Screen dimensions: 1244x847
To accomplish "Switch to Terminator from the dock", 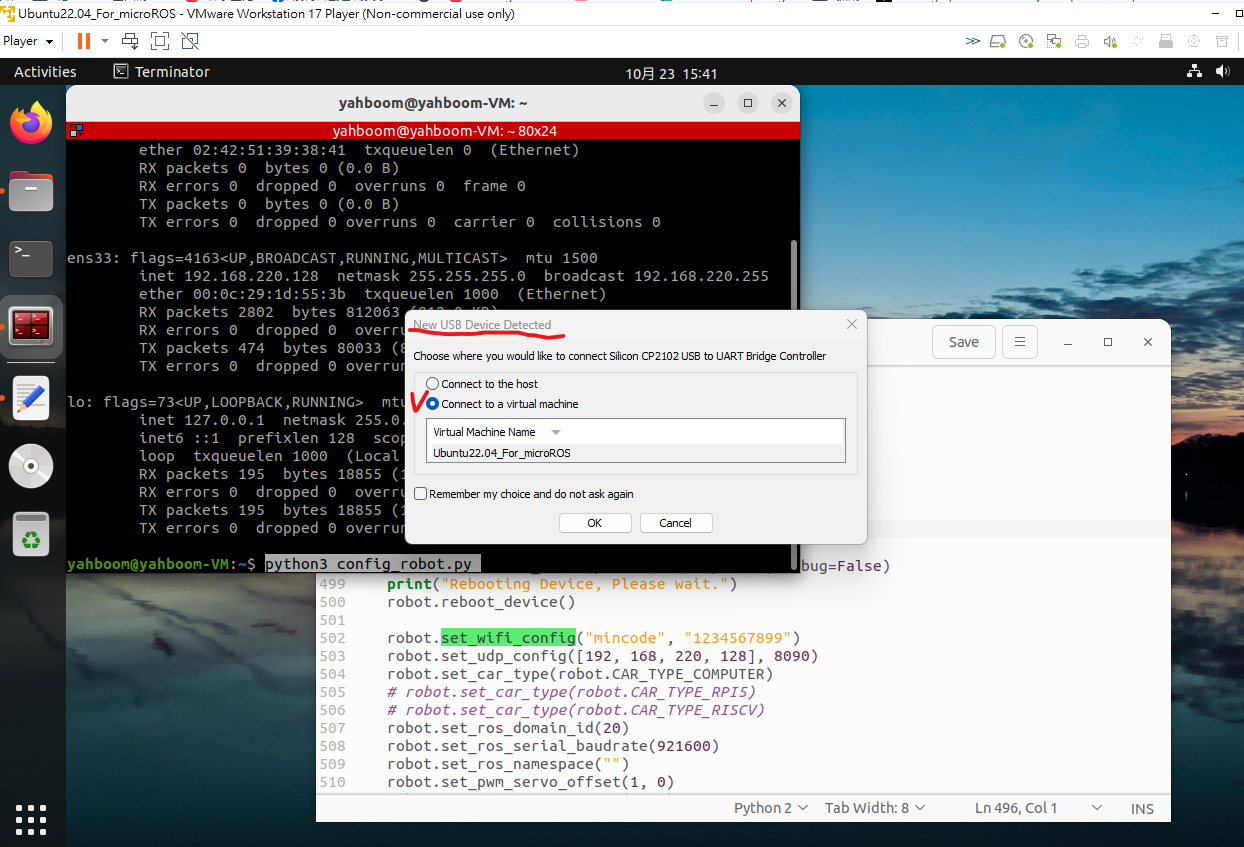I will tap(31, 327).
